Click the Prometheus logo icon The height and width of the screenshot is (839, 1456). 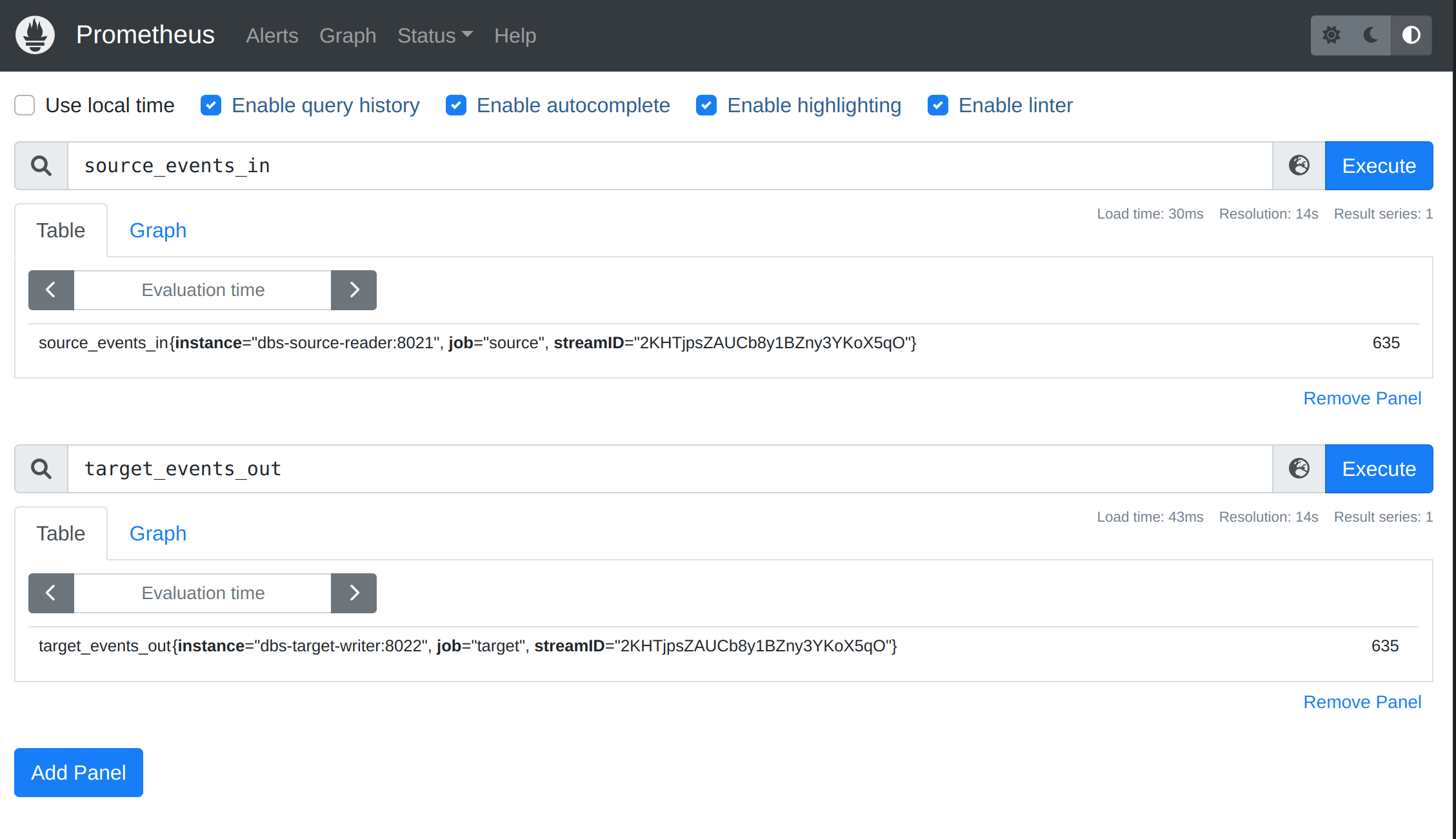point(35,35)
